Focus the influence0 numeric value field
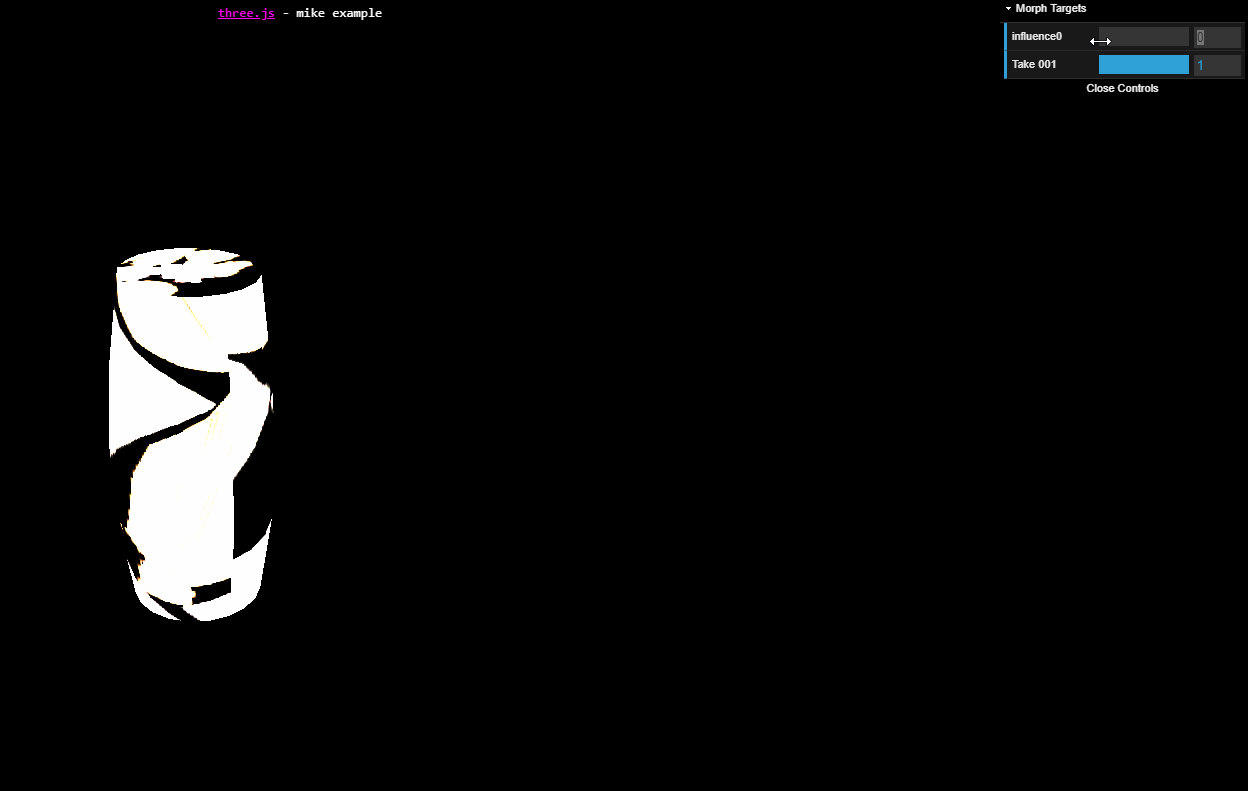The height and width of the screenshot is (791, 1248). pyautogui.click(x=1217, y=37)
